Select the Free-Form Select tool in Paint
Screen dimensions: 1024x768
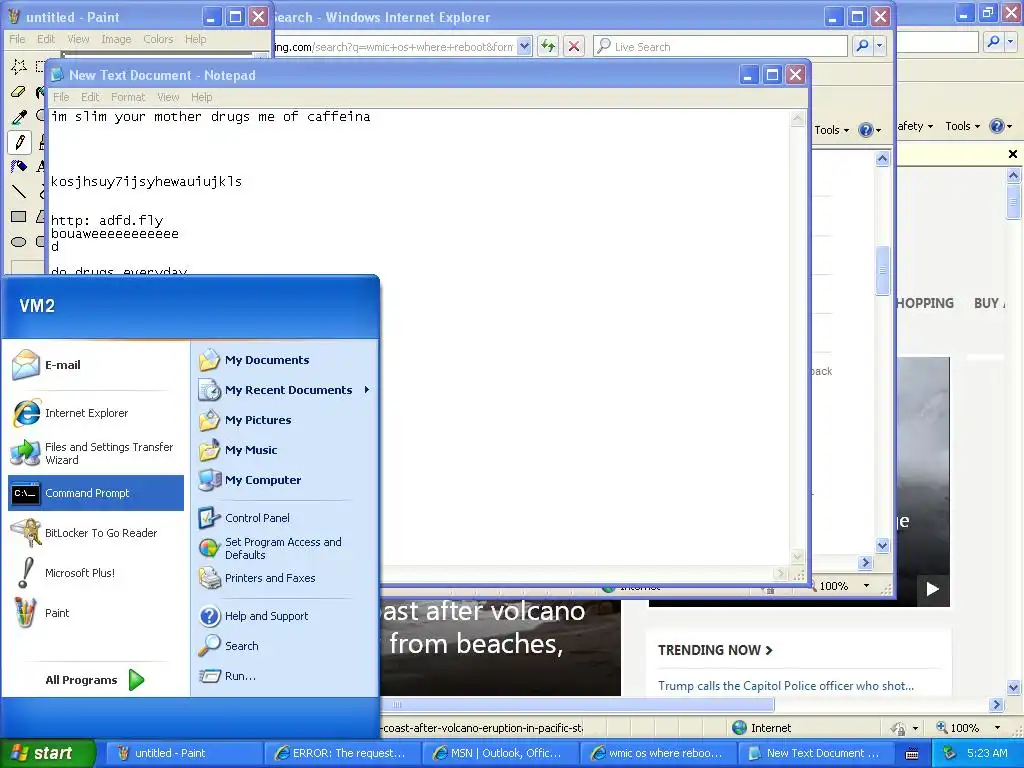[x=19, y=66]
